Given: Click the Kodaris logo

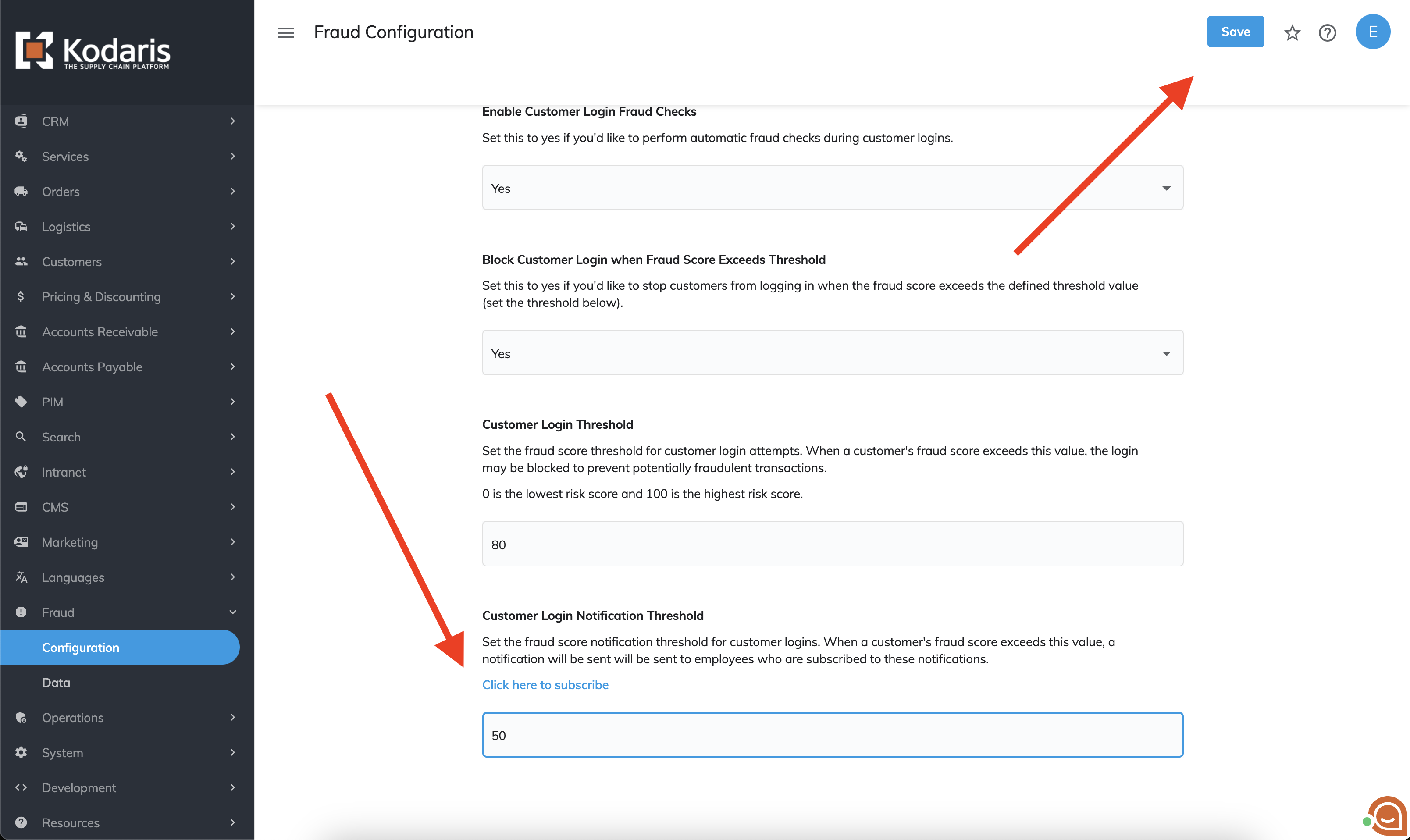Looking at the screenshot, I should [x=93, y=50].
